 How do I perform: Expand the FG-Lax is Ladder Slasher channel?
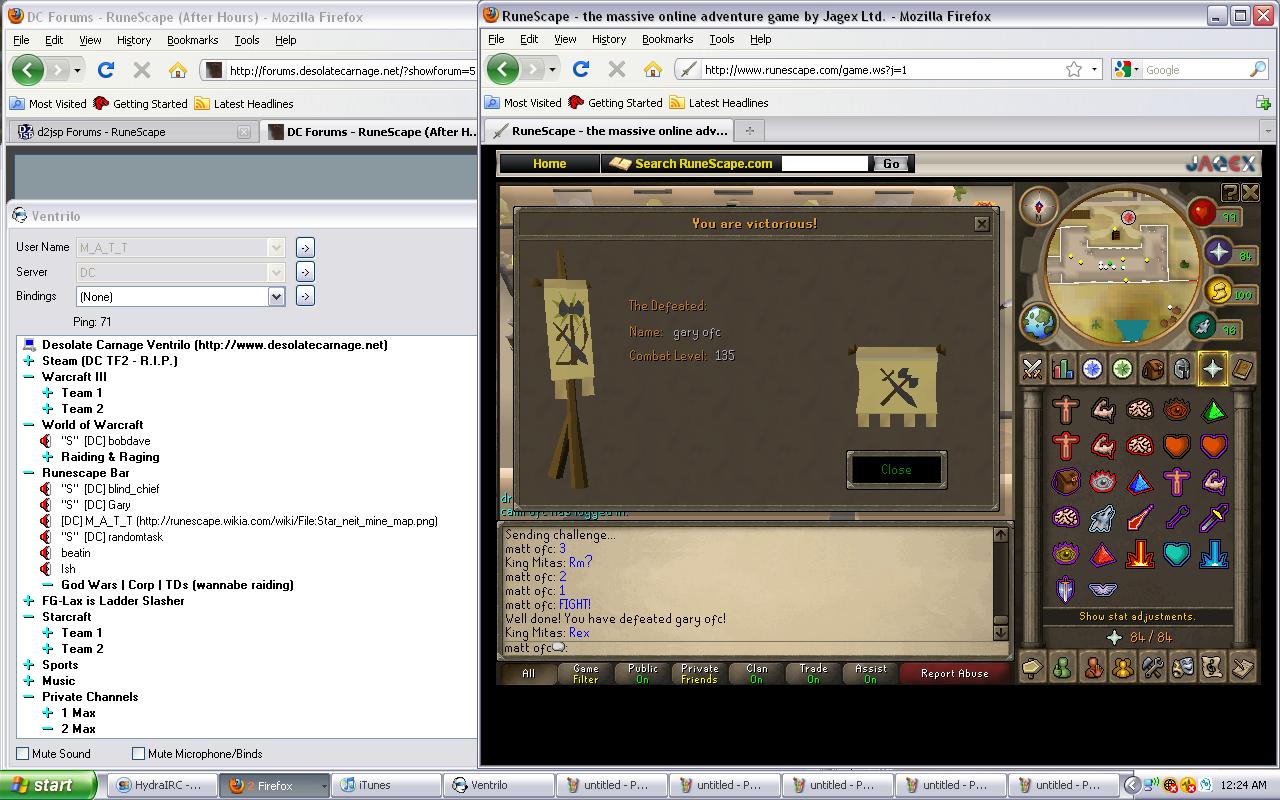(30, 601)
